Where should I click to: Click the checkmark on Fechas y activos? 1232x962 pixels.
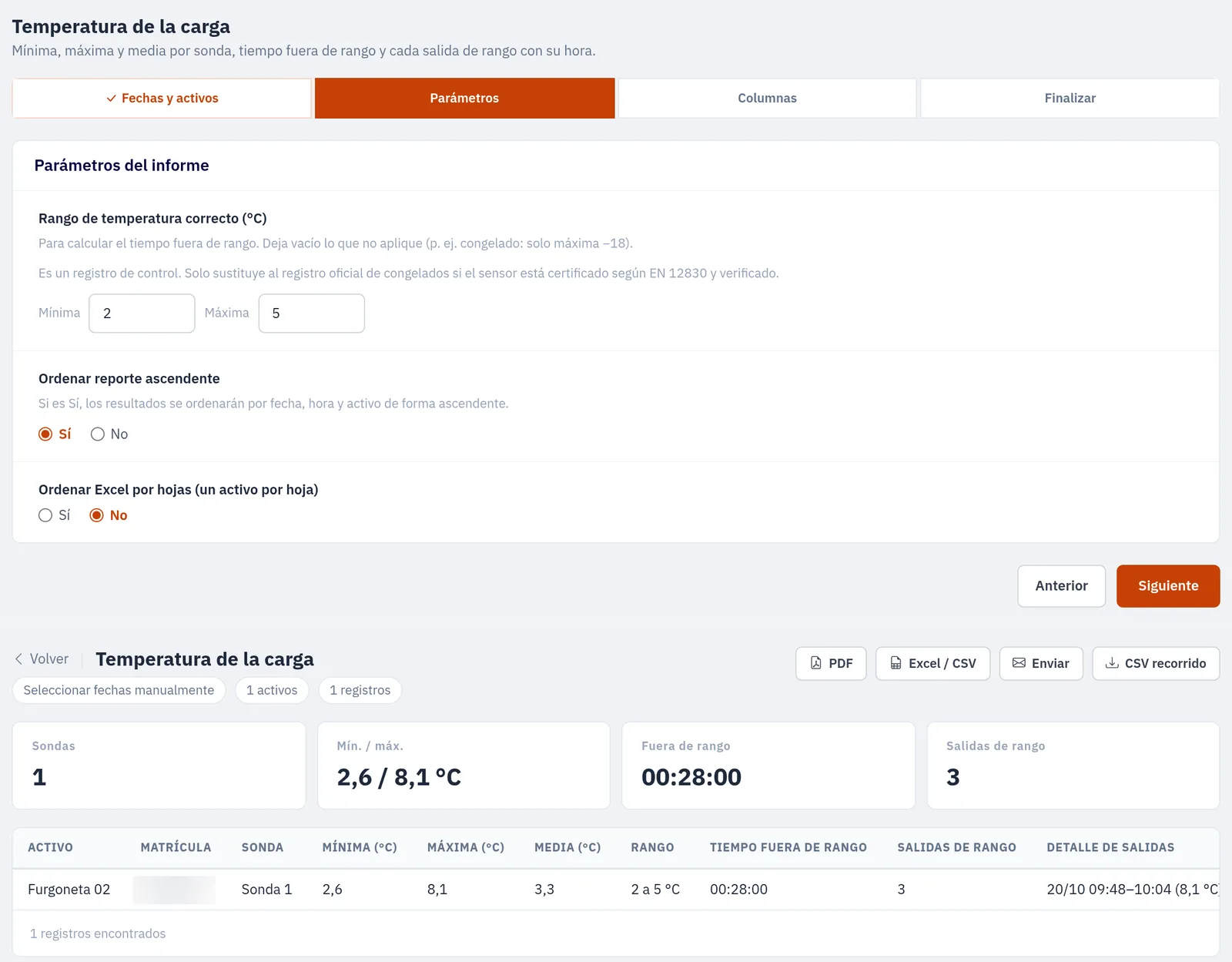click(111, 99)
